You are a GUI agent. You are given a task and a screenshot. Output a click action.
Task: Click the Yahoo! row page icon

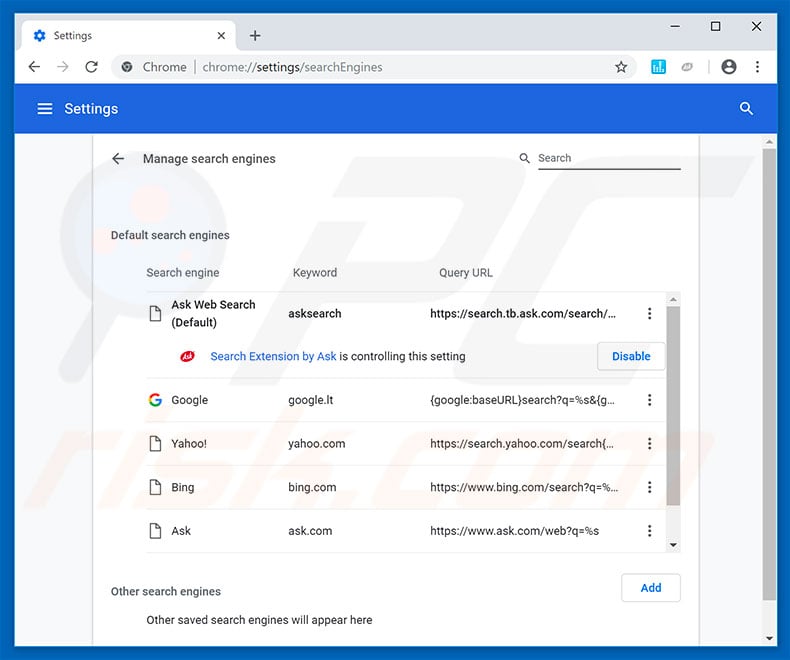(155, 443)
